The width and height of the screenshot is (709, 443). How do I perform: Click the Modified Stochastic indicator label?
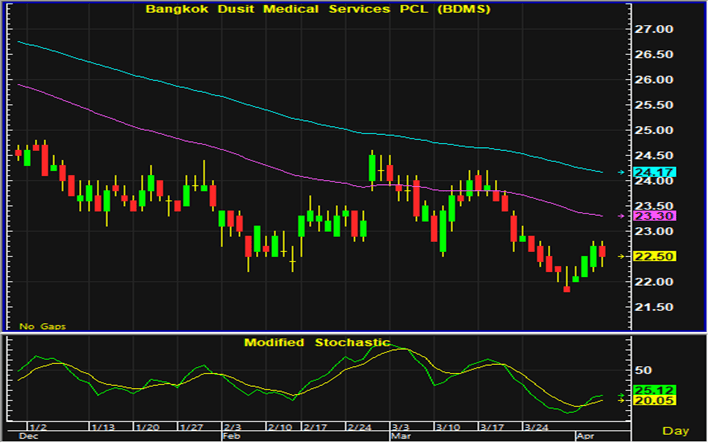tap(317, 342)
